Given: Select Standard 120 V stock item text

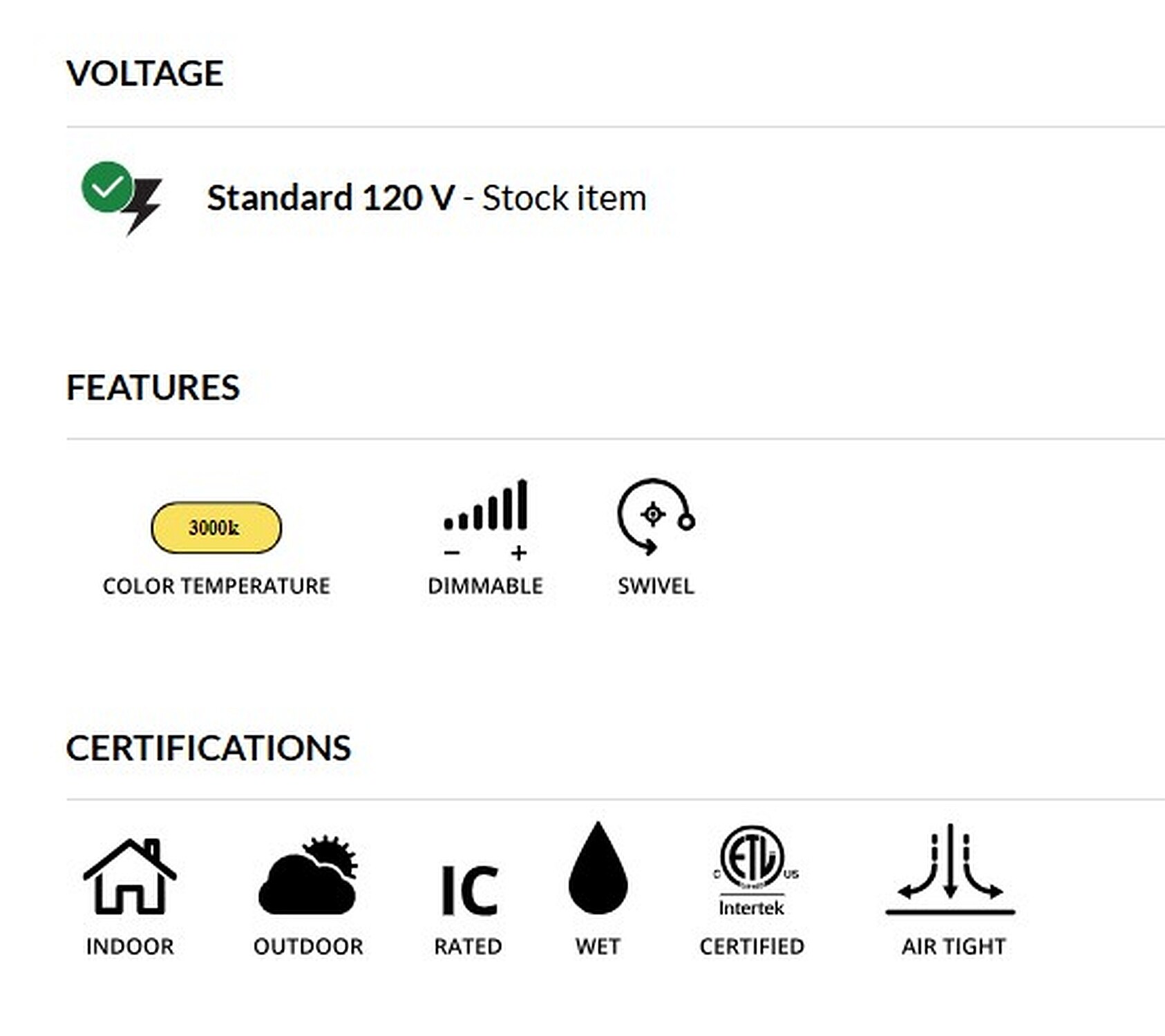Looking at the screenshot, I should (427, 198).
